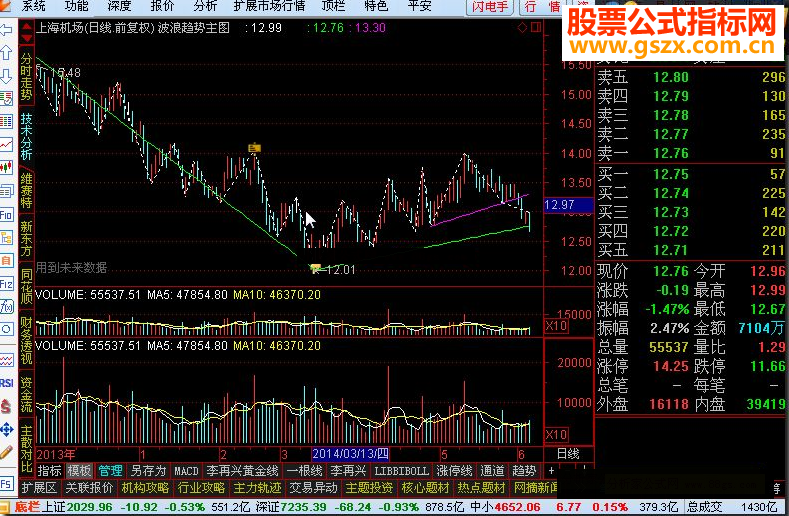
Task: Select the MACD indicator tab
Action: tap(186, 471)
